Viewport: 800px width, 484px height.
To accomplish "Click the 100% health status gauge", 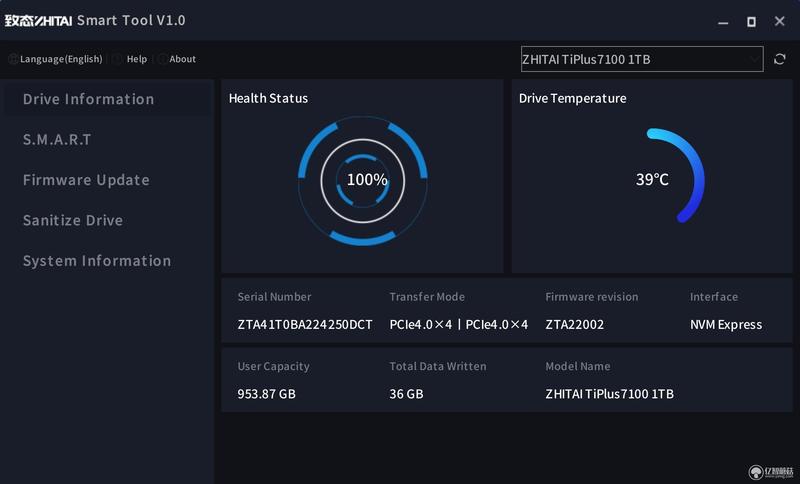I will point(363,181).
